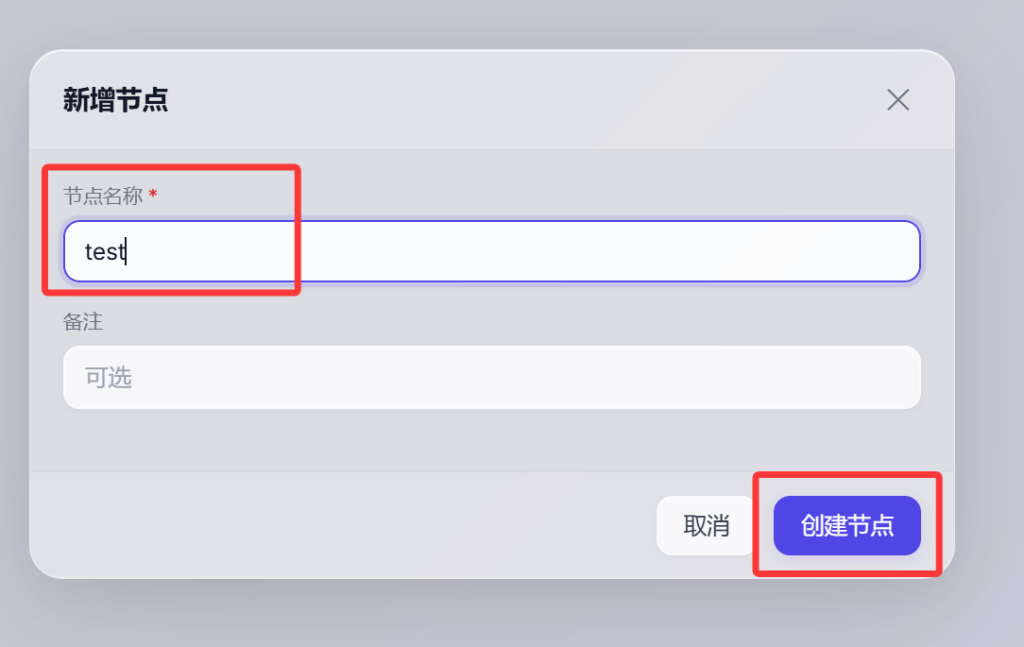This screenshot has width=1024, height=647.
Task: Click the 创建节点 button
Action: tap(846, 526)
